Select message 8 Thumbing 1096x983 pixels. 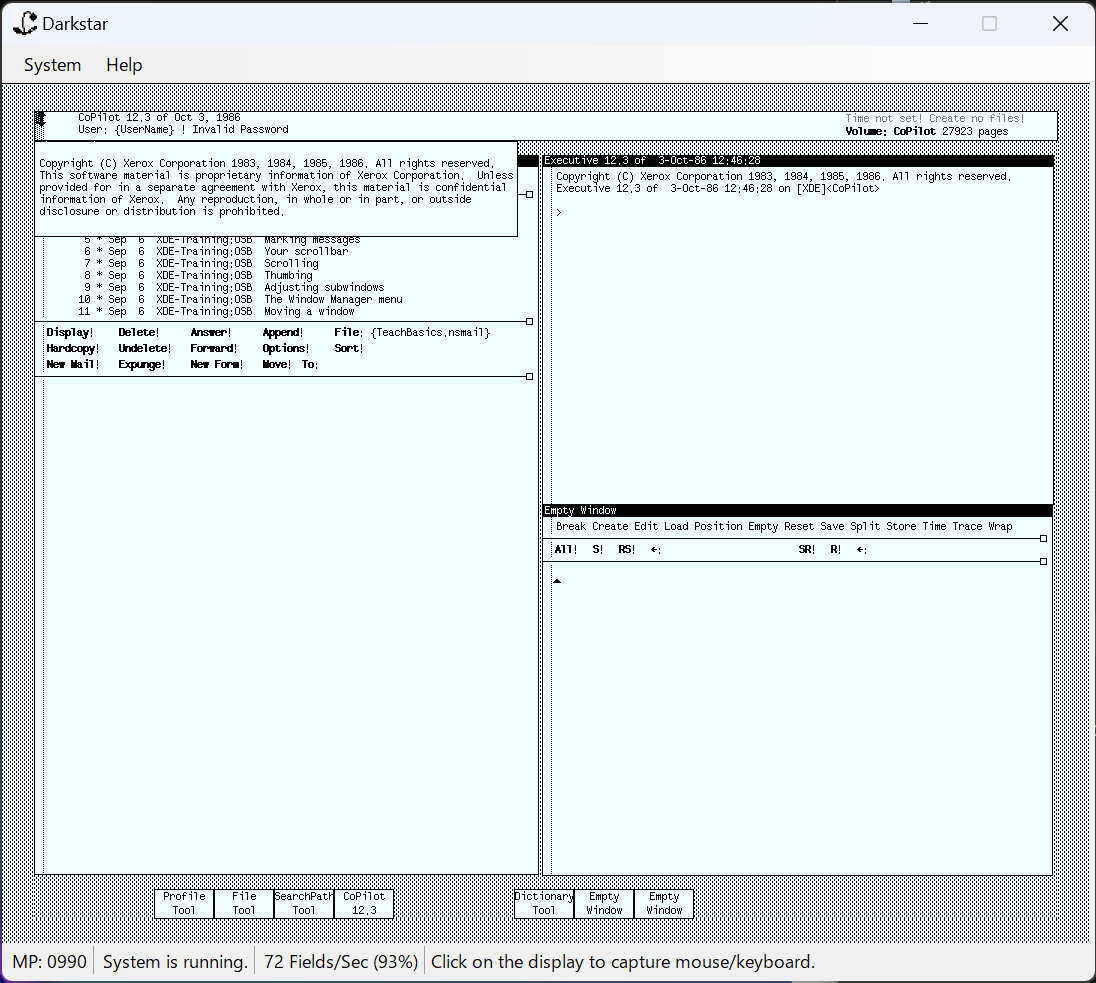pos(199,275)
